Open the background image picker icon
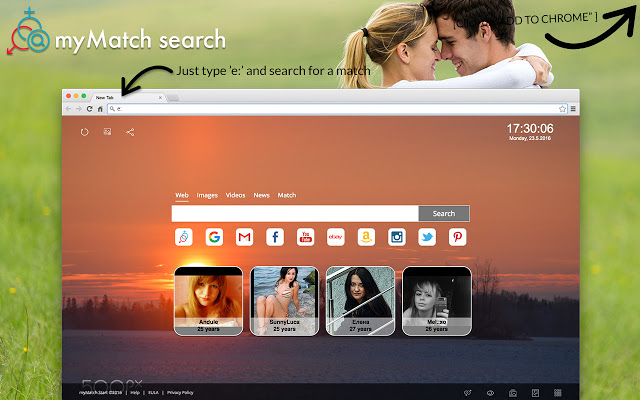641x401 pixels. pos(107,132)
